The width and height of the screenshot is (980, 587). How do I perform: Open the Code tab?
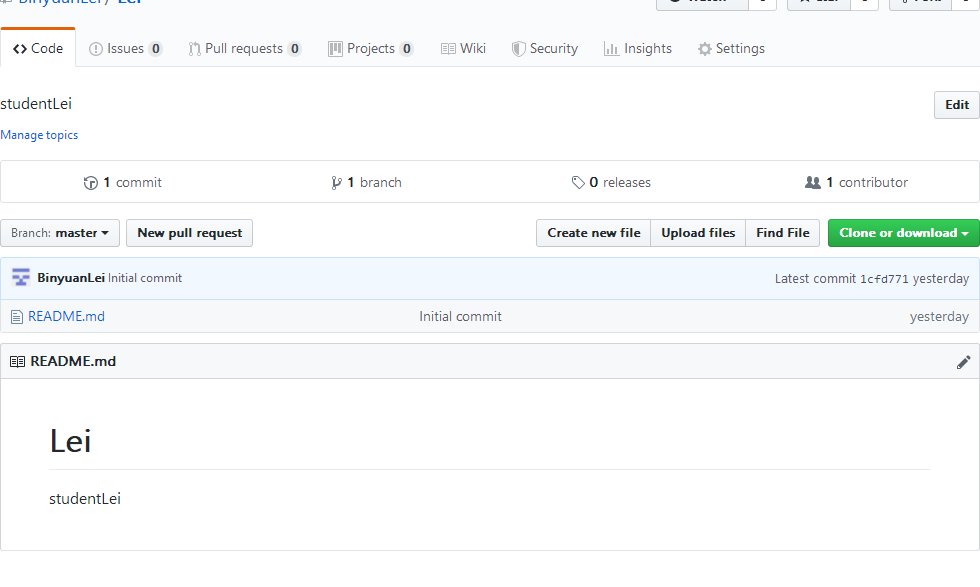(x=38, y=48)
